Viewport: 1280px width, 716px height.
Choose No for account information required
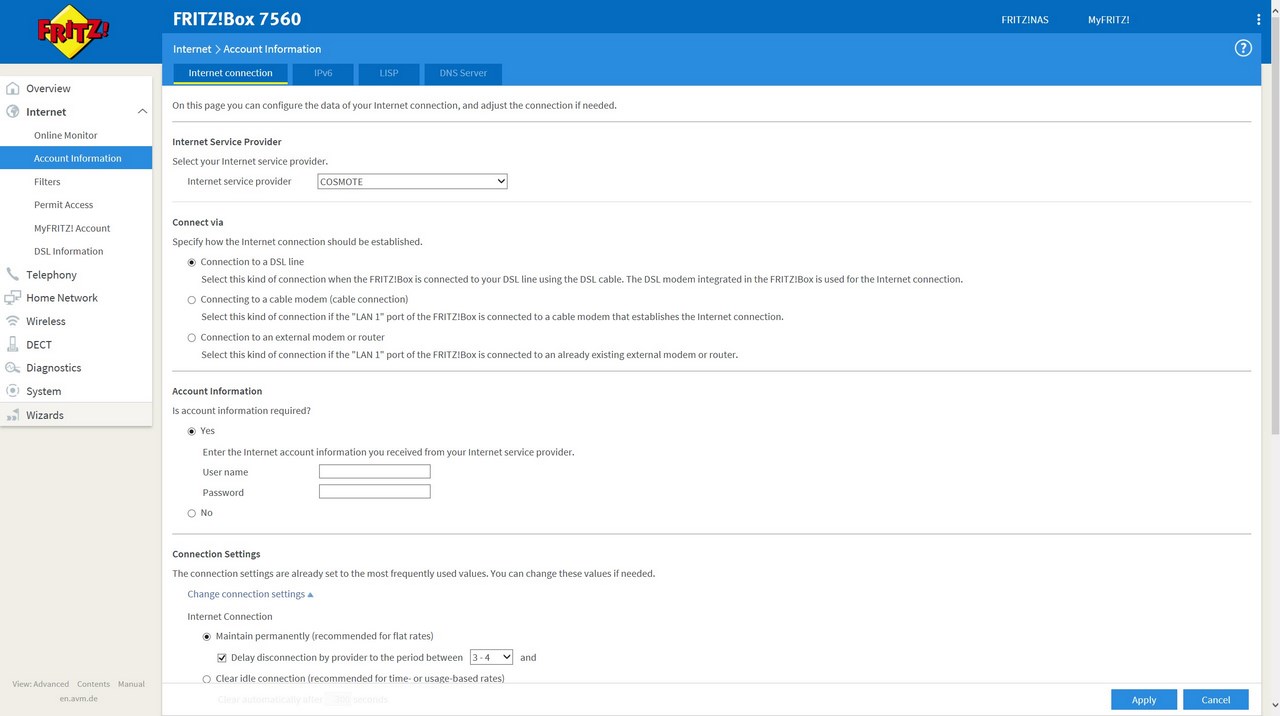192,513
